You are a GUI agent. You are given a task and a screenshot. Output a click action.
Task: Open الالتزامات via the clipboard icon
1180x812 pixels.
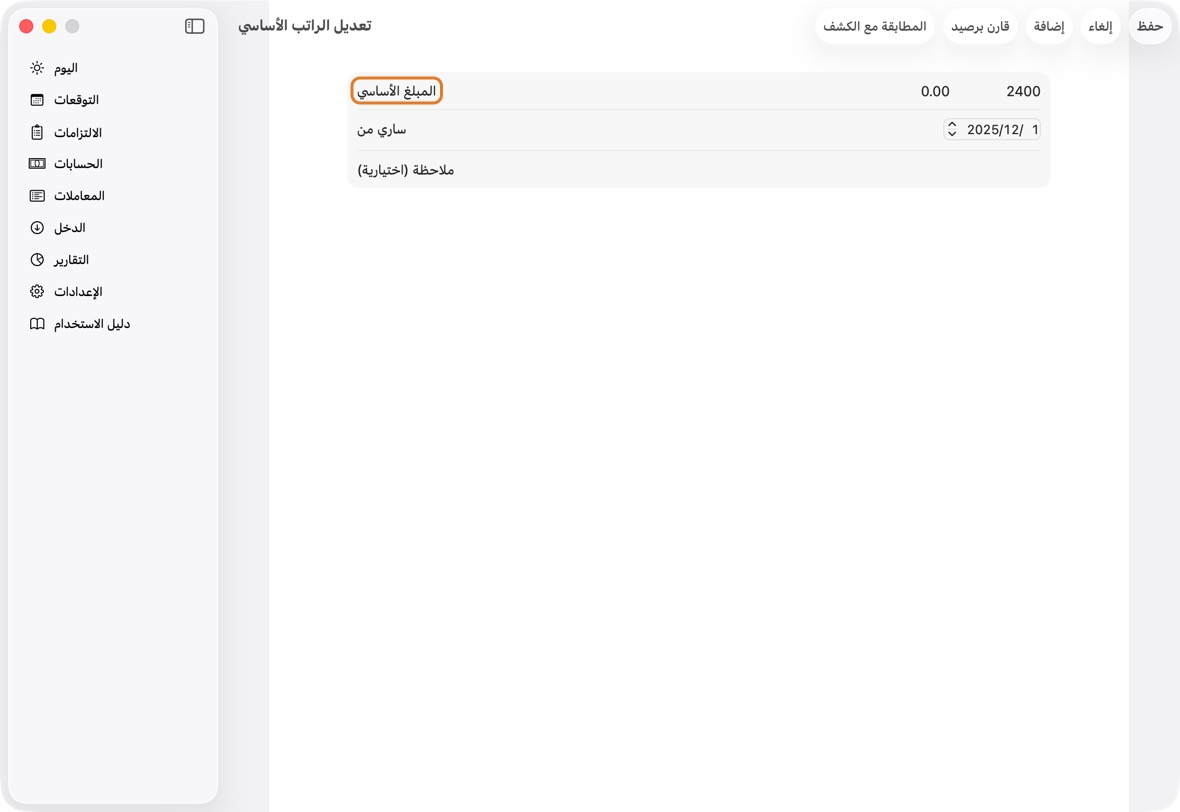[37, 132]
